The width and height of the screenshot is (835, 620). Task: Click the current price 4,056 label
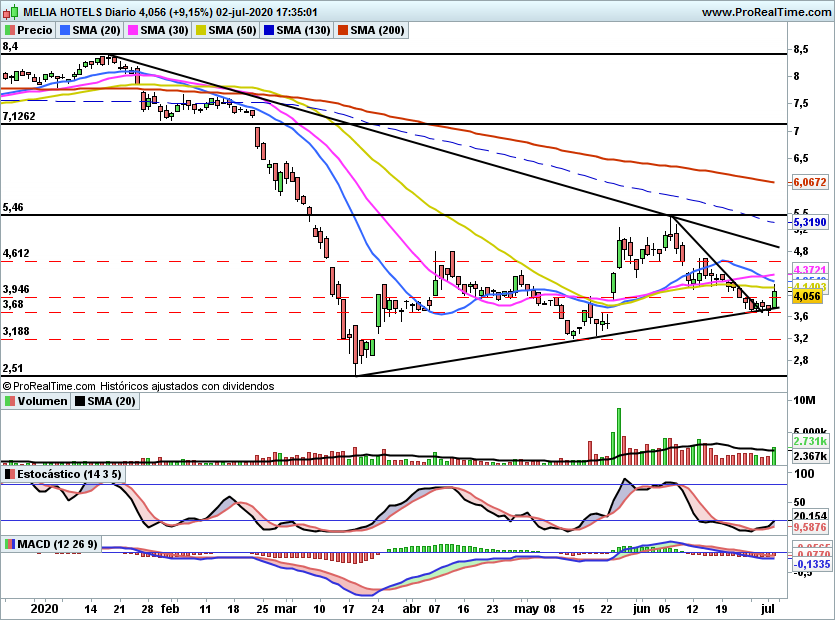(807, 296)
